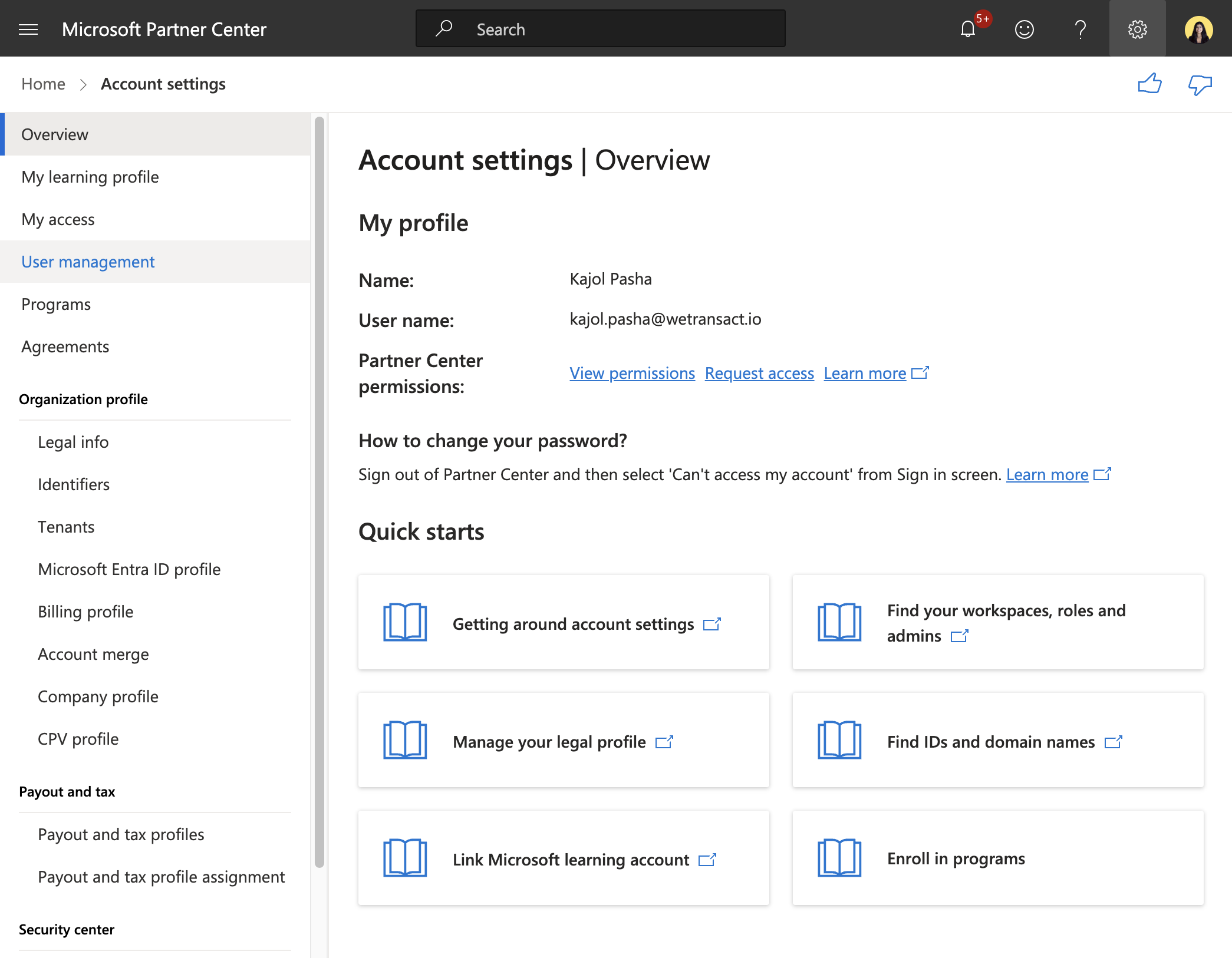Select Overview in the sidebar
The image size is (1232, 958).
(x=155, y=134)
